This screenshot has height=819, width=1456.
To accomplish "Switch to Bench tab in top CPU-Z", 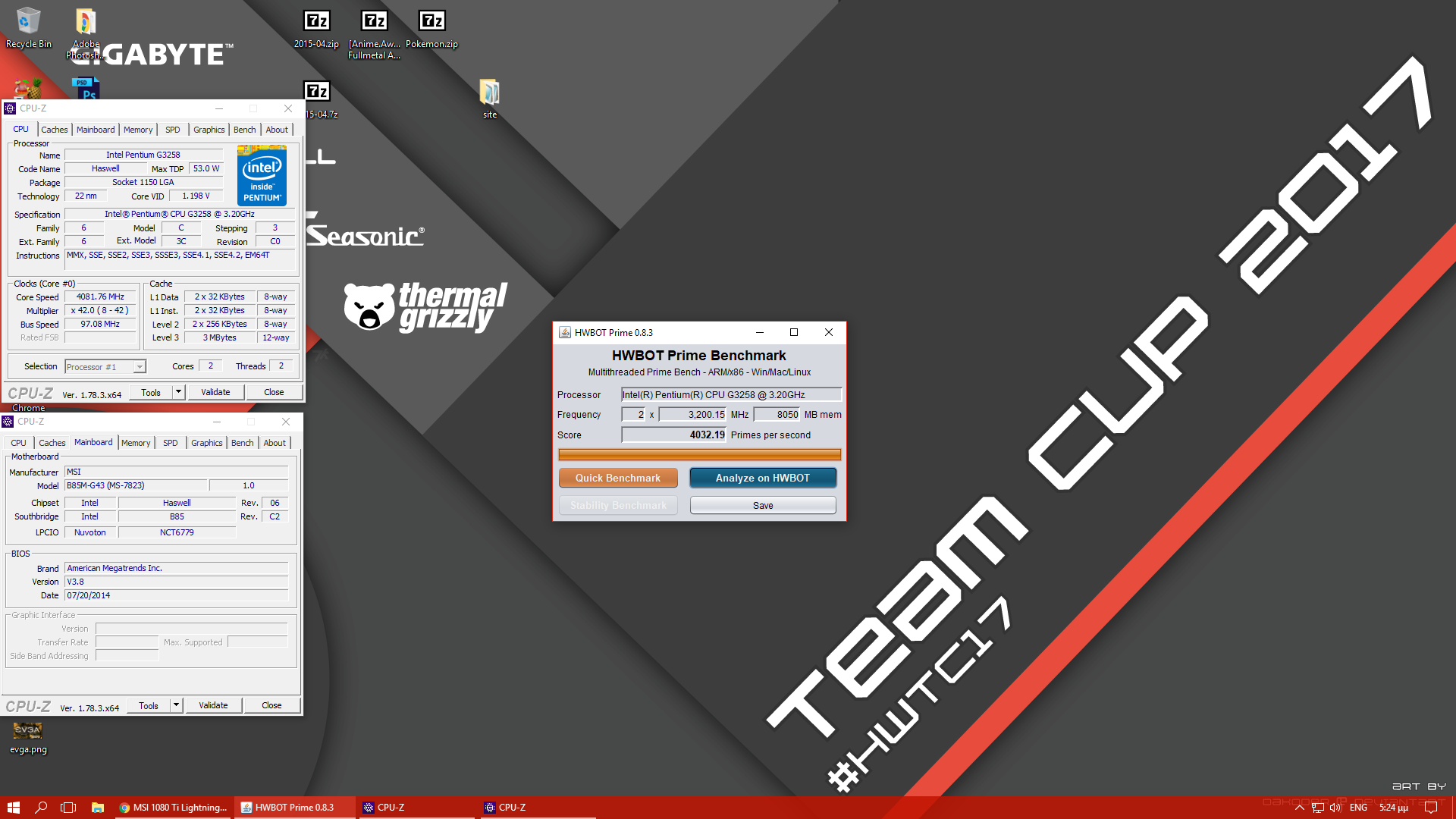I will (244, 130).
